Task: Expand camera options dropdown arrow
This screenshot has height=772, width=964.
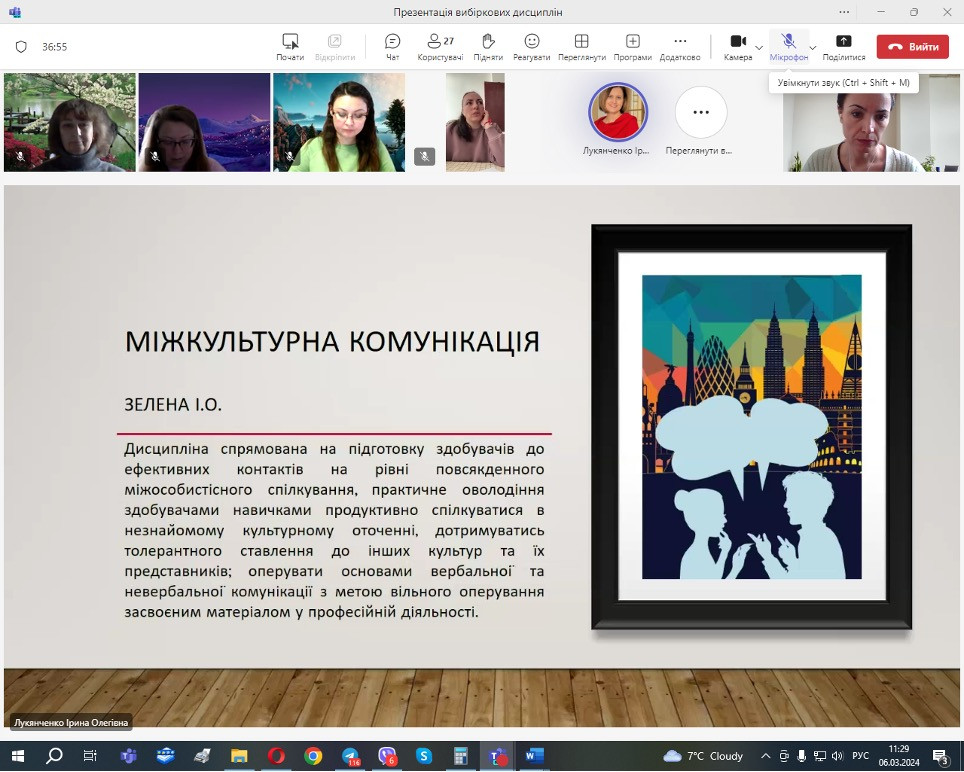Action: [x=759, y=47]
